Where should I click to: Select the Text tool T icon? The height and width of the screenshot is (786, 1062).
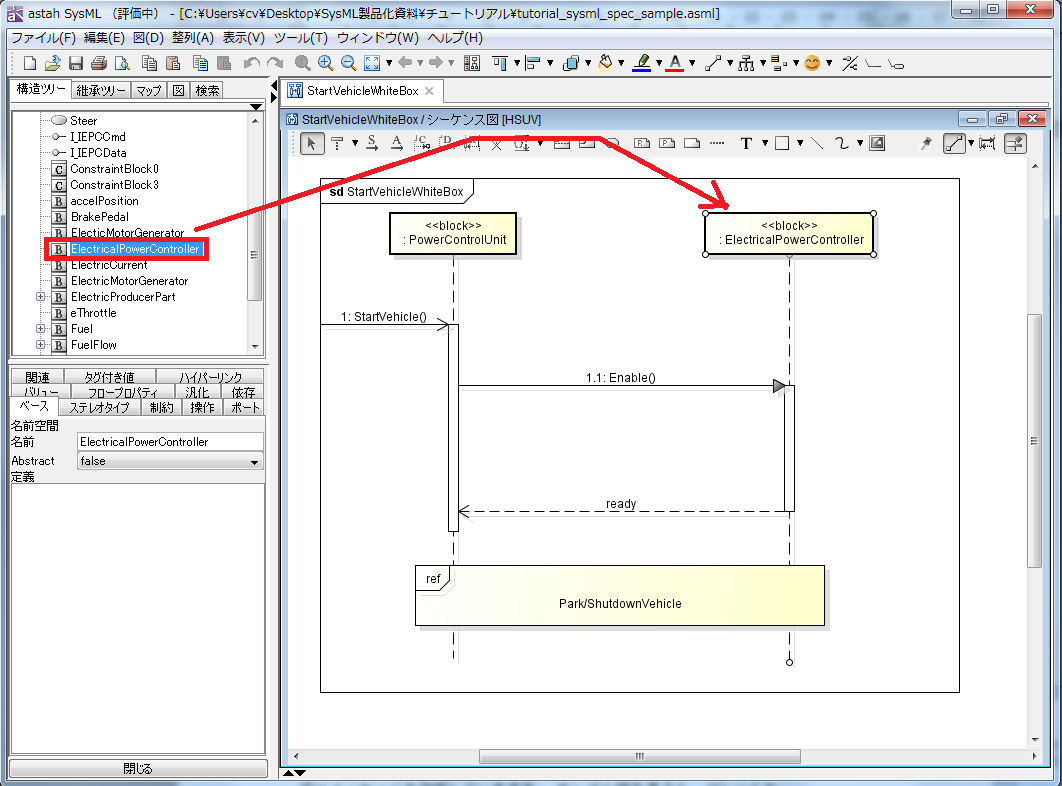click(746, 143)
